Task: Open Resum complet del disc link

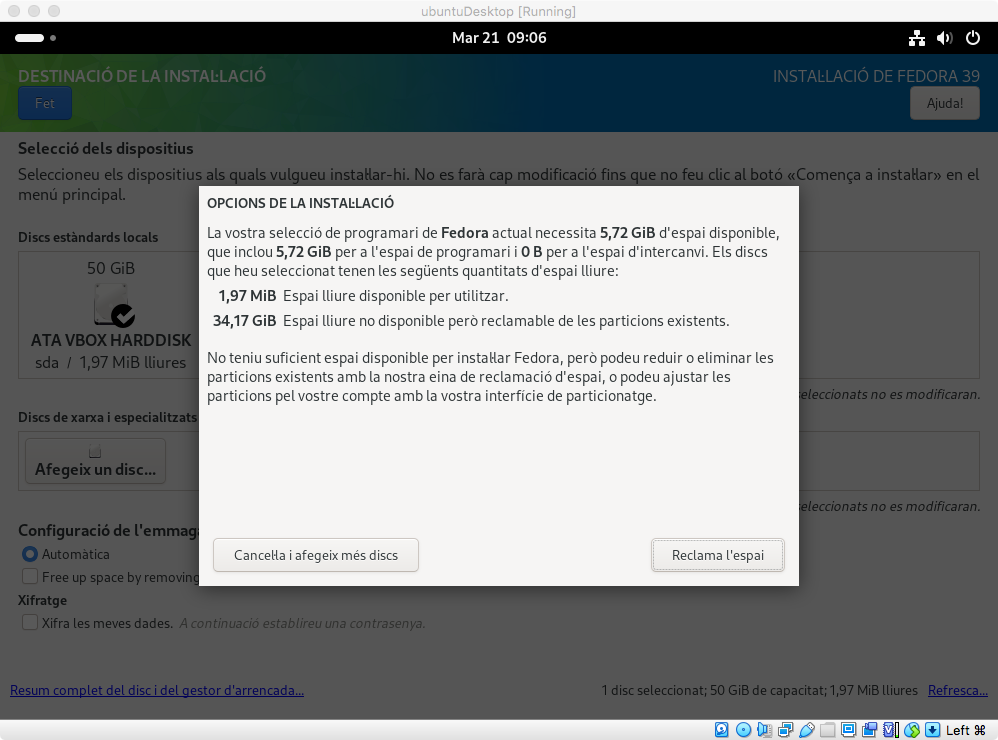Action: click(157, 690)
